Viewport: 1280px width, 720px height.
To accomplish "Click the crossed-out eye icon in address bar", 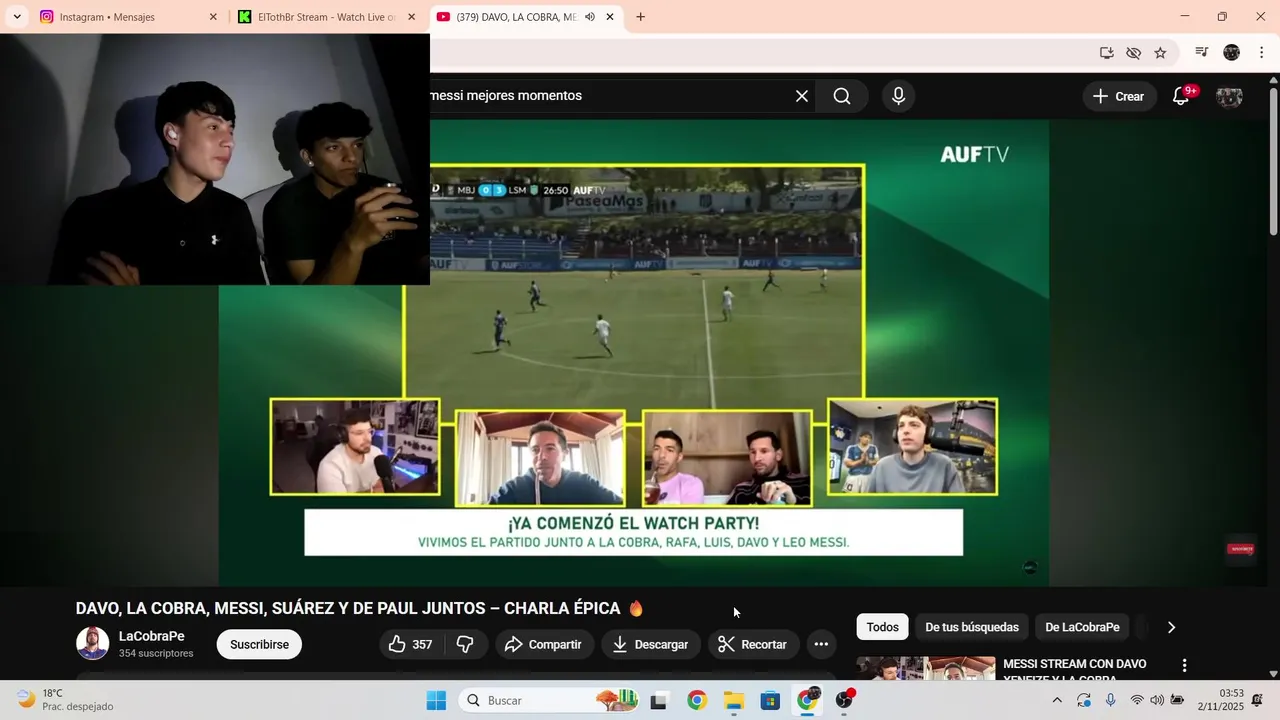I will pyautogui.click(x=1133, y=53).
